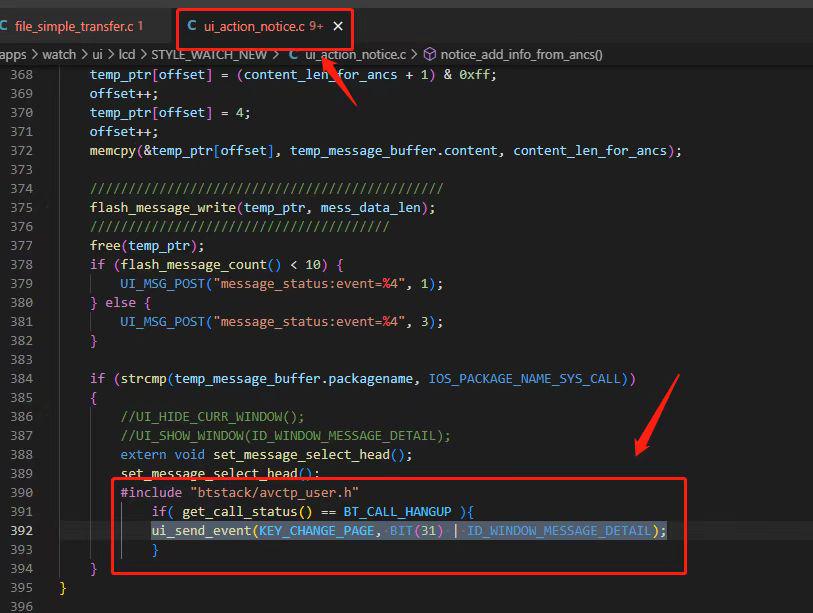This screenshot has height=613, width=813.
Task: Click ID_WINDOW_MESSAGE_DETAIL on line 392
Action: pyautogui.click(x=559, y=531)
